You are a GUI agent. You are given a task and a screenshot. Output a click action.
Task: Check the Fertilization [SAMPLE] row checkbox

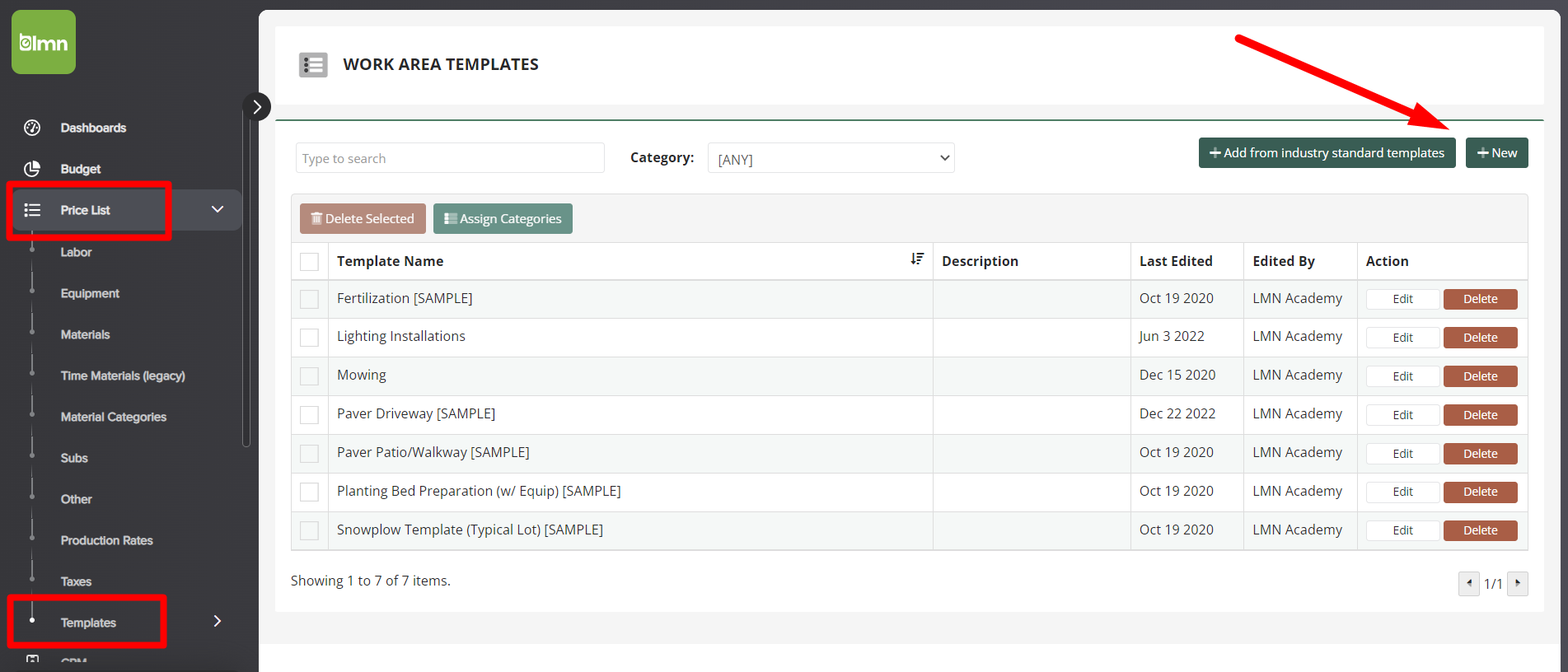[309, 299]
